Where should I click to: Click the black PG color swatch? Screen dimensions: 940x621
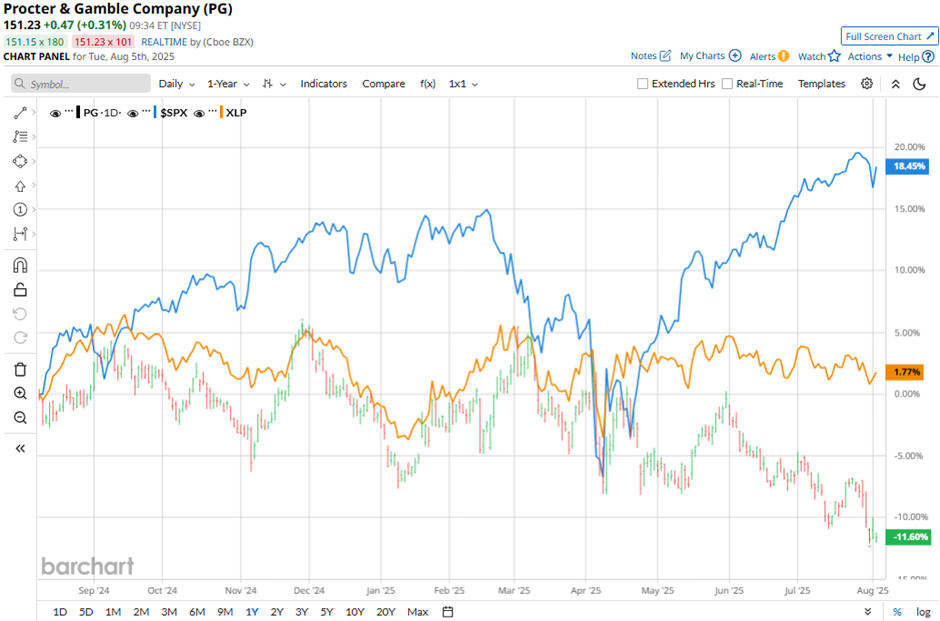tap(79, 112)
